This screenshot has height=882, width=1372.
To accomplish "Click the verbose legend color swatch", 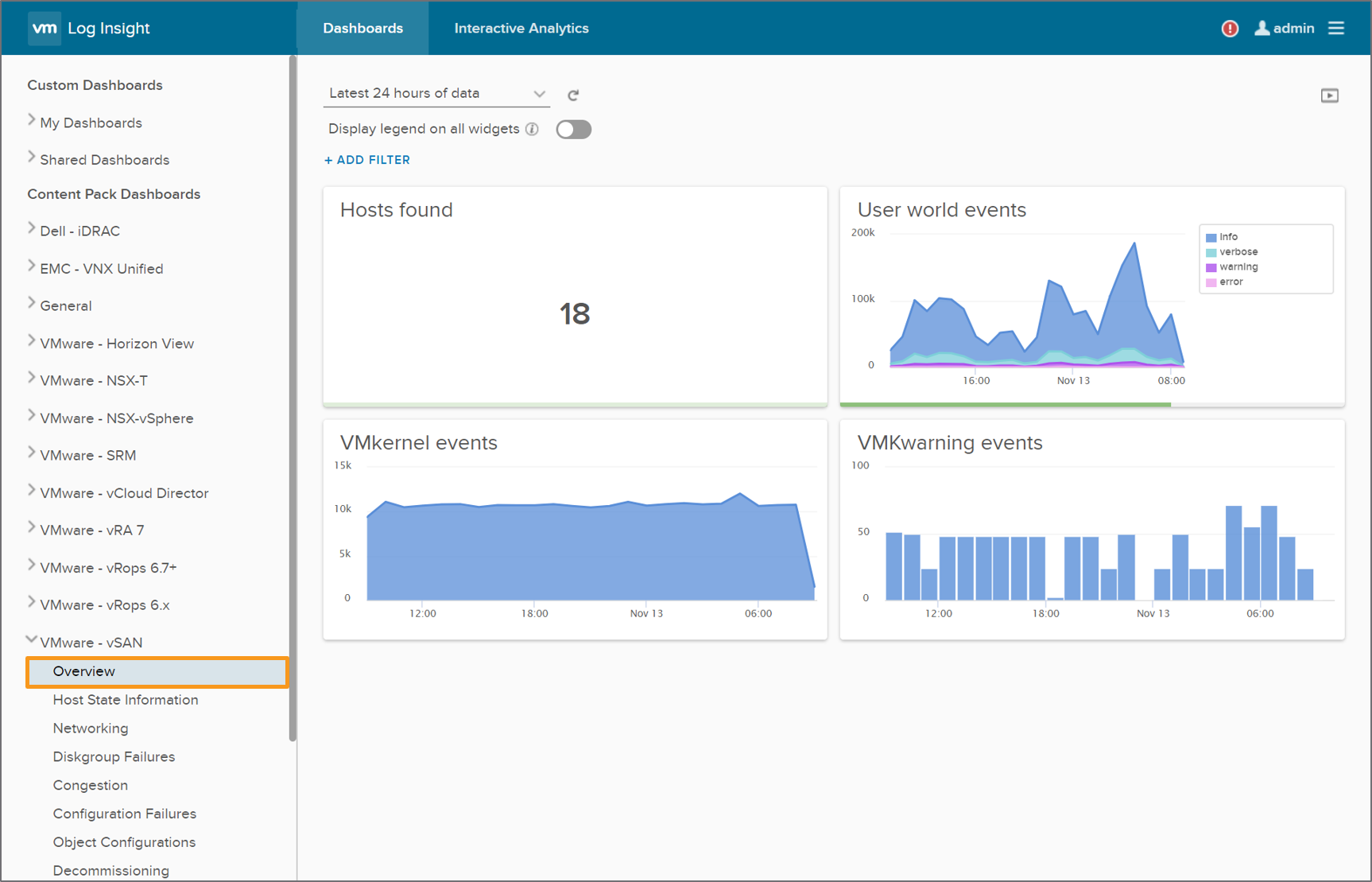I will coord(1211,253).
